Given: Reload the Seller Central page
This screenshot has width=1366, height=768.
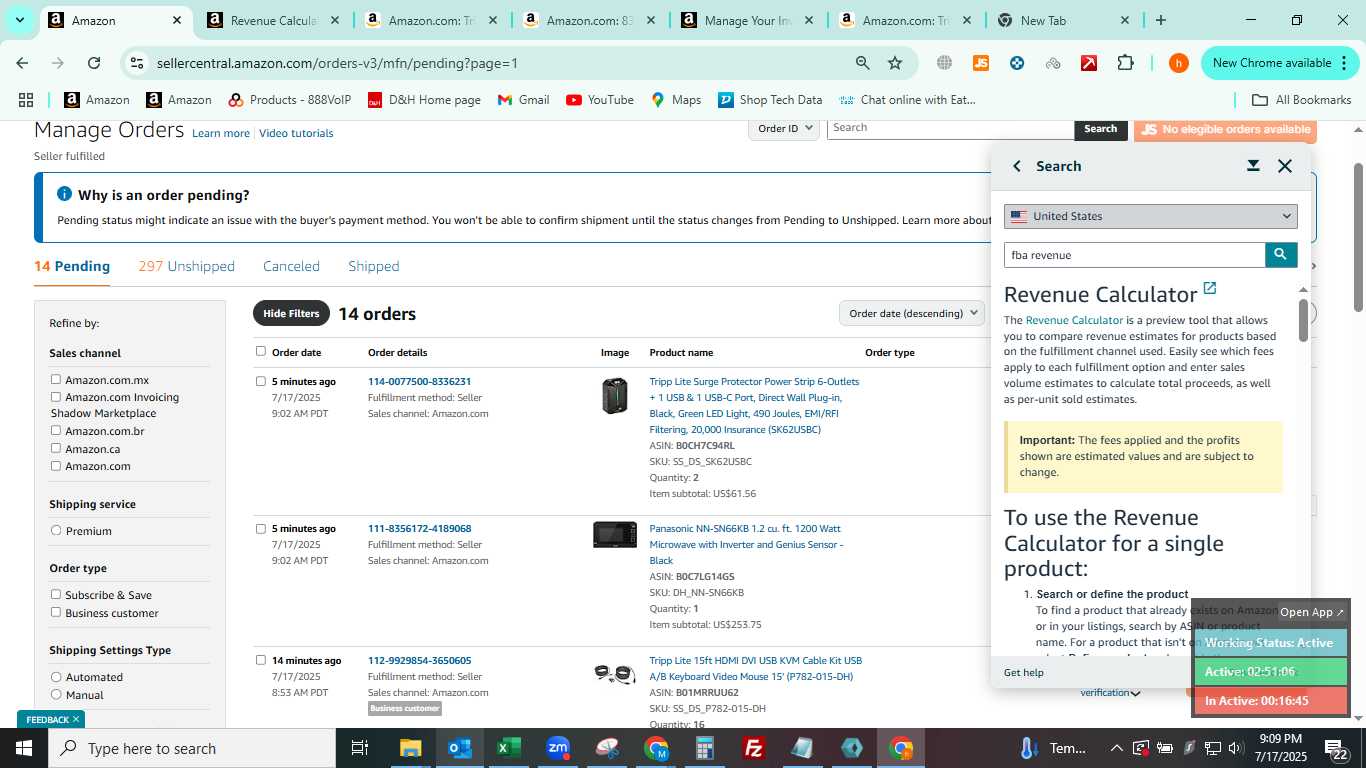Looking at the screenshot, I should pos(94,63).
